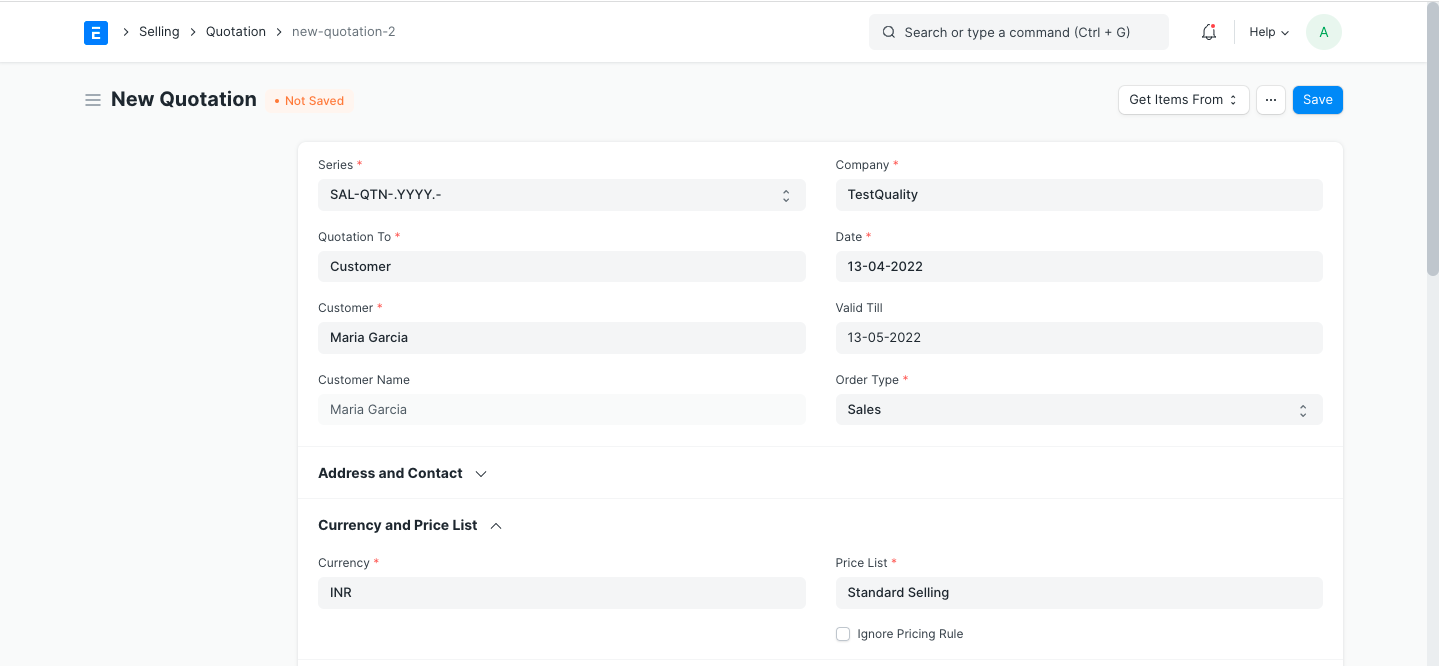Open the Series dropdown
The width and height of the screenshot is (1439, 666).
pos(560,194)
